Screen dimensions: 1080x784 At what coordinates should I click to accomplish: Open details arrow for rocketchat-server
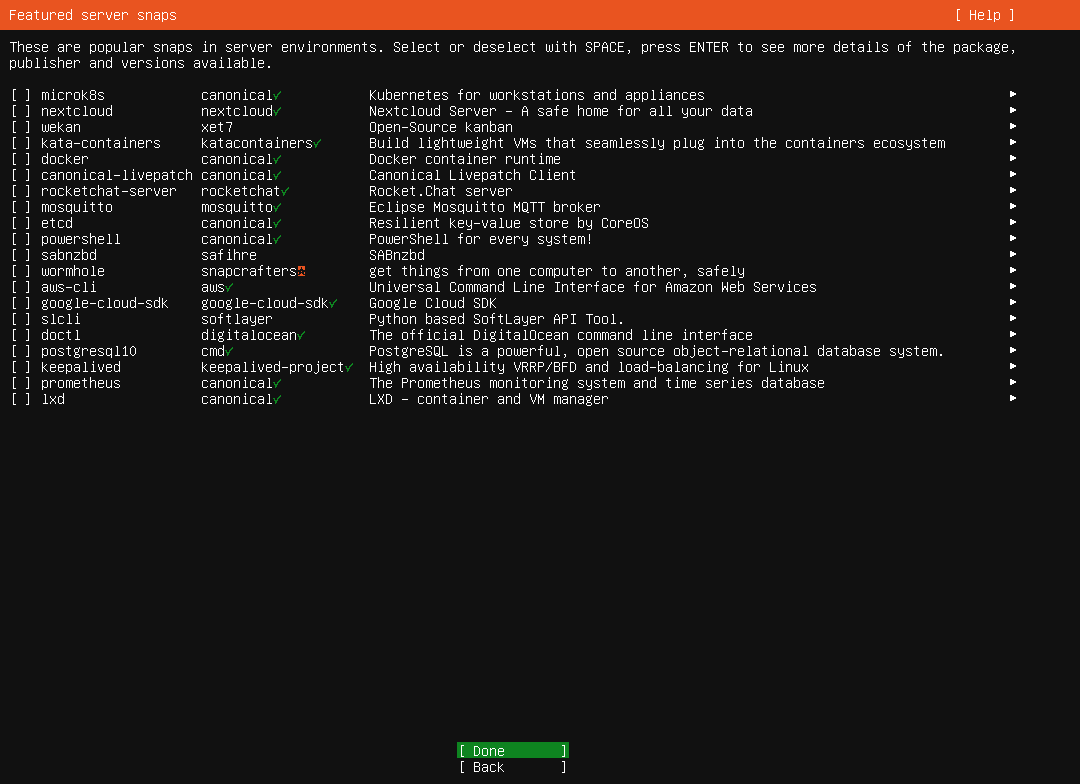click(1012, 190)
